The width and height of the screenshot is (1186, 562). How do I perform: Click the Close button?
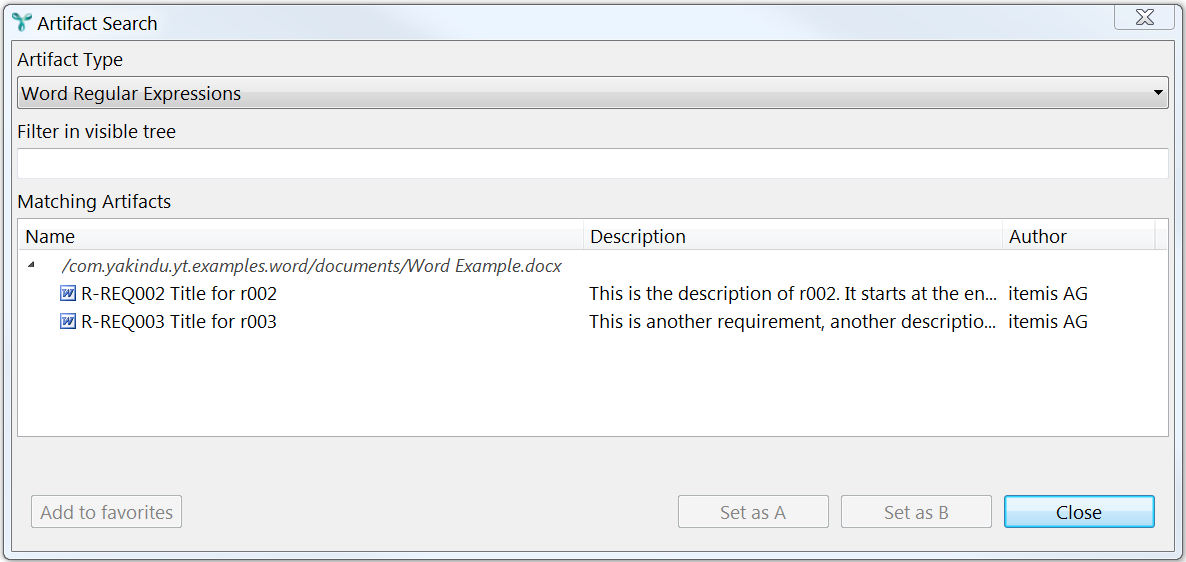coord(1079,512)
